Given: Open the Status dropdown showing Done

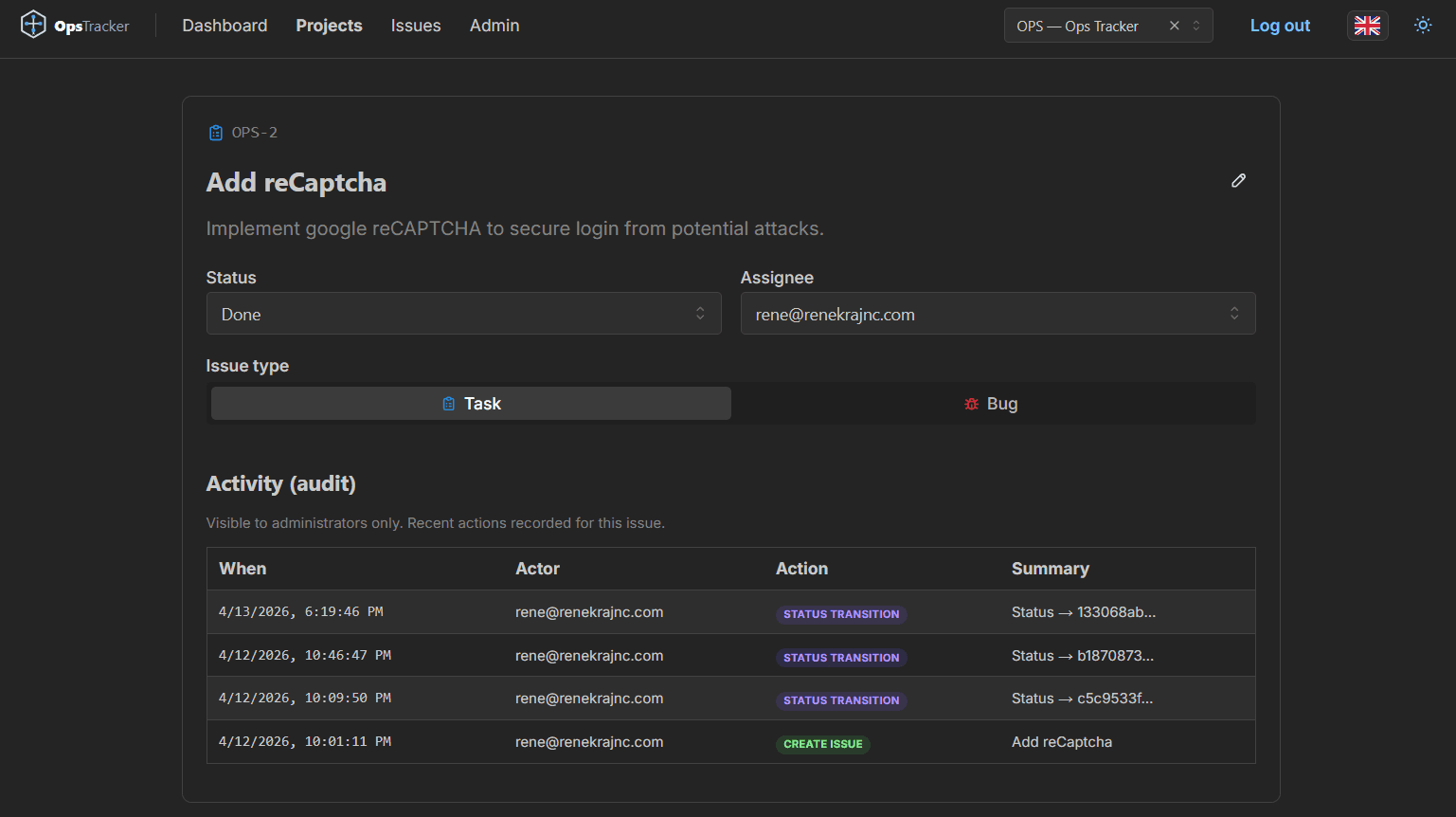Looking at the screenshot, I should 463,313.
